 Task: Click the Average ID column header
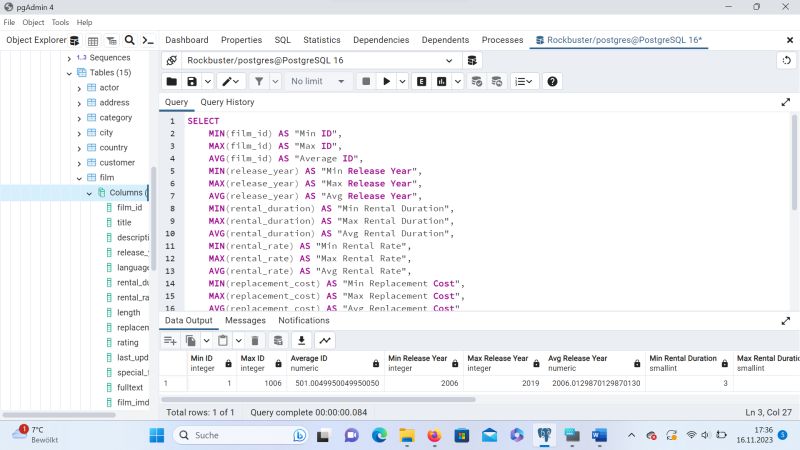(335, 363)
